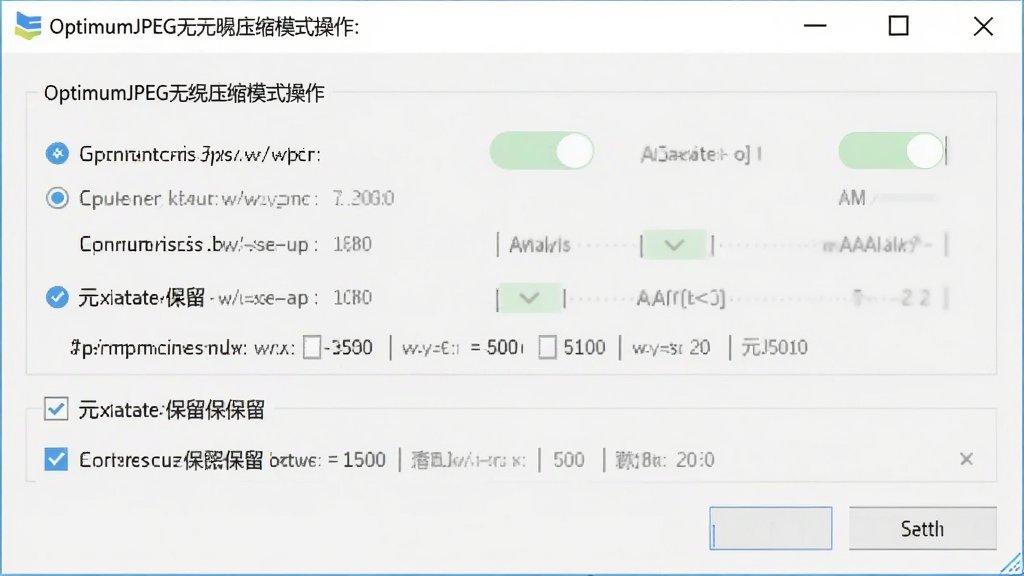Tick the checkbox before -3500
Screen dimensions: 1024x576
pos(312,347)
